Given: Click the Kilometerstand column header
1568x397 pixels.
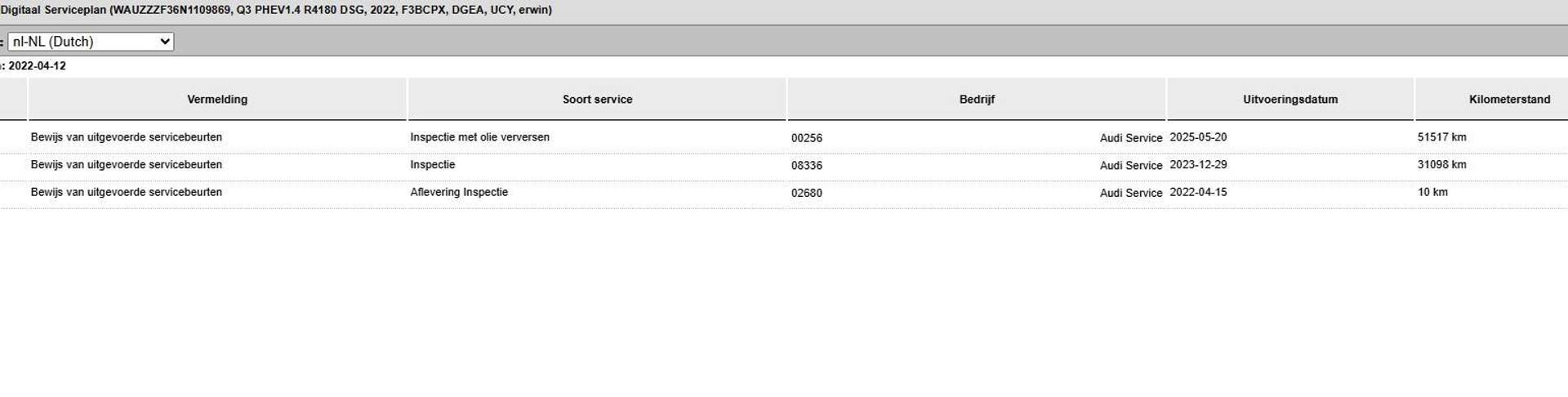Looking at the screenshot, I should [x=1509, y=100].
